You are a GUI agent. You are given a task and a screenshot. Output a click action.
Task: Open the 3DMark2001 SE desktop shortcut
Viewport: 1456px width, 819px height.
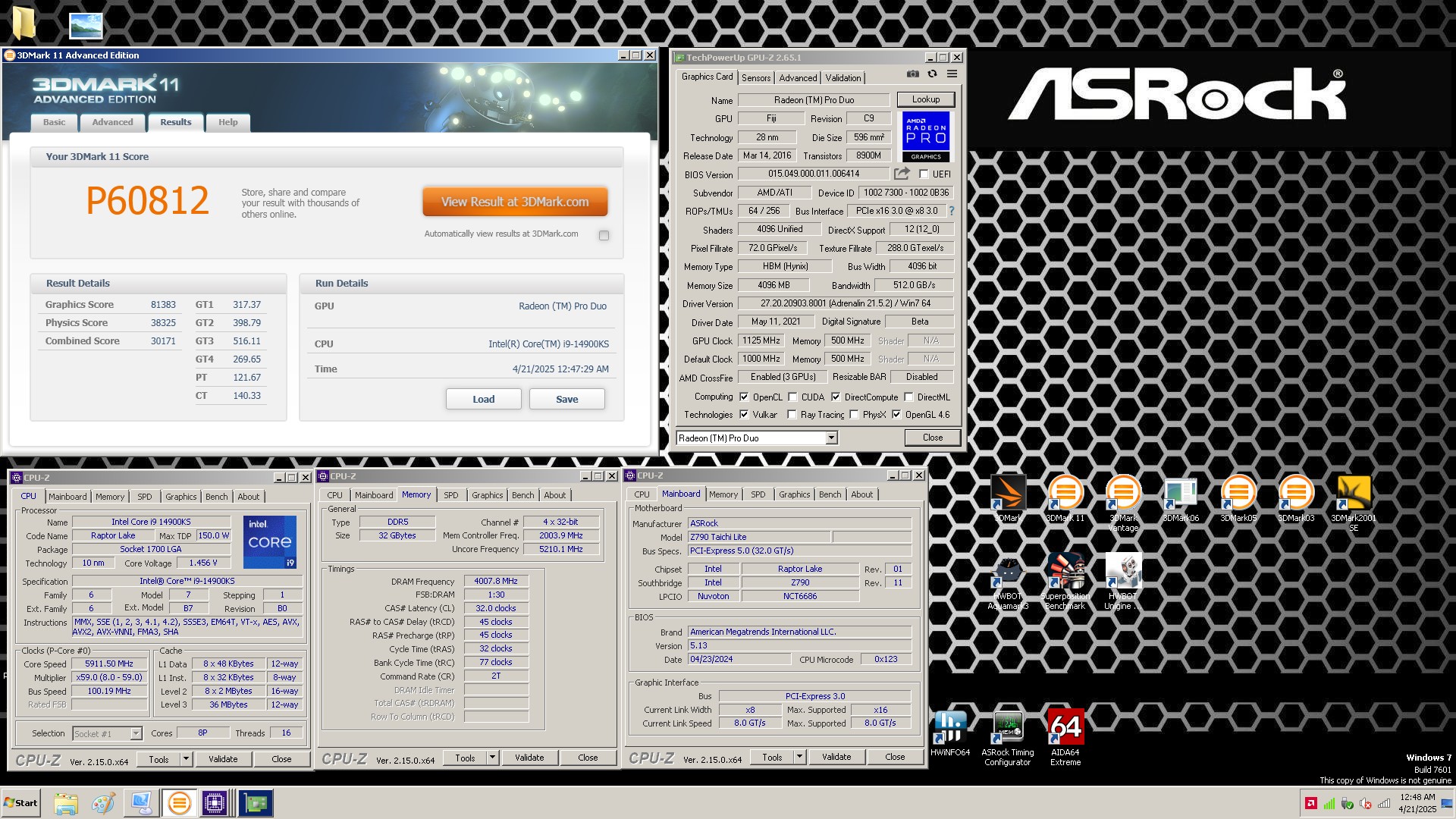[1354, 503]
